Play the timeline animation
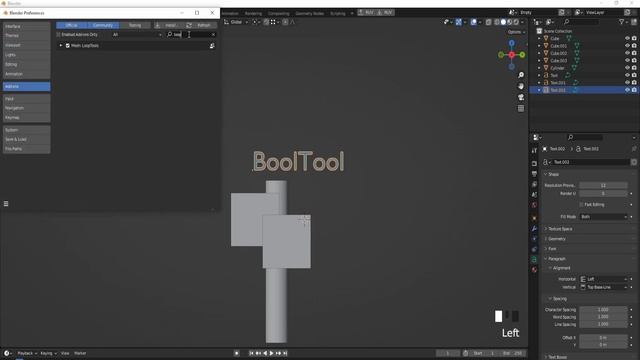This screenshot has width=640, height=360. 271,353
